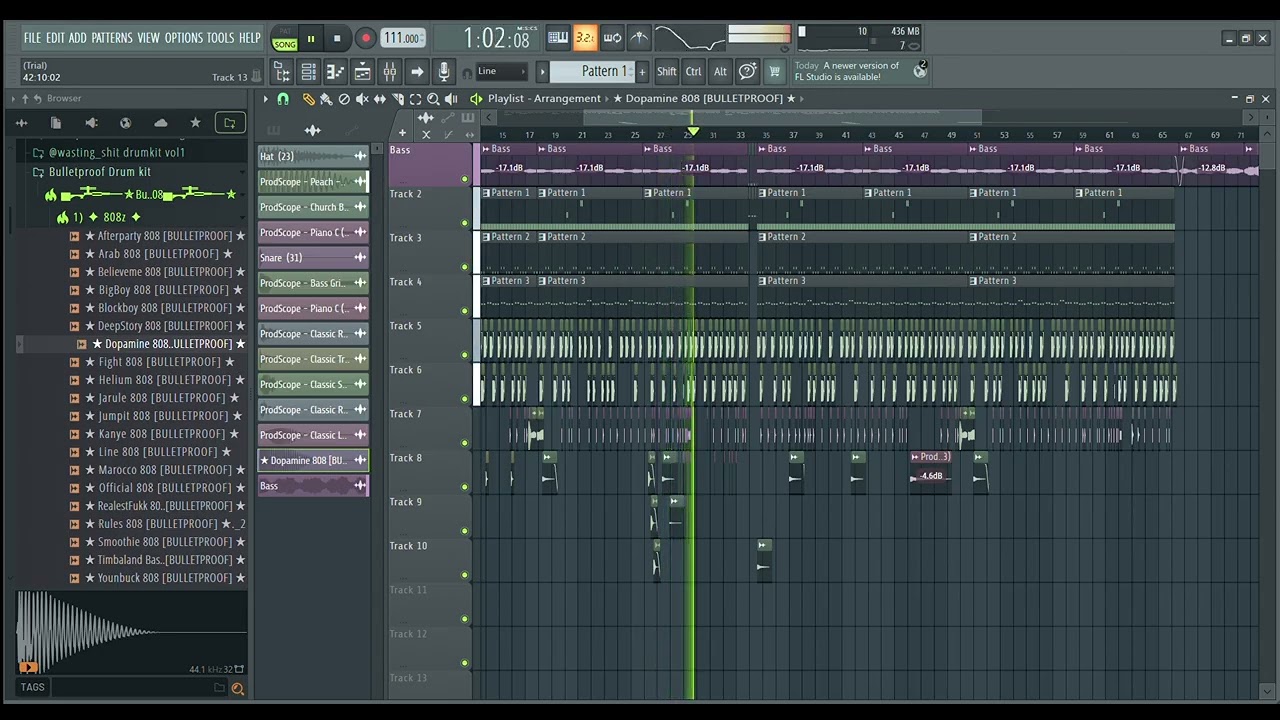
Task: Mute Track 8 with its green light
Action: tap(464, 487)
